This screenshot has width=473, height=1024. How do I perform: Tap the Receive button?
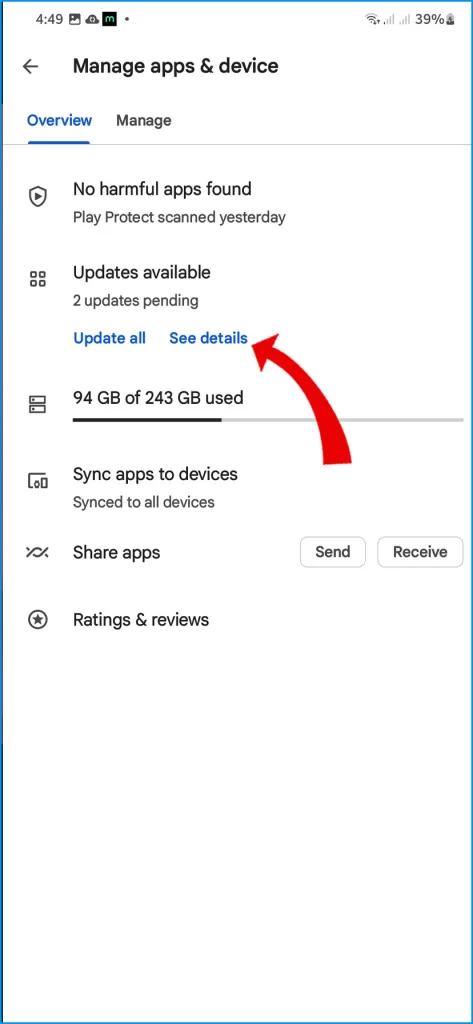tap(420, 552)
